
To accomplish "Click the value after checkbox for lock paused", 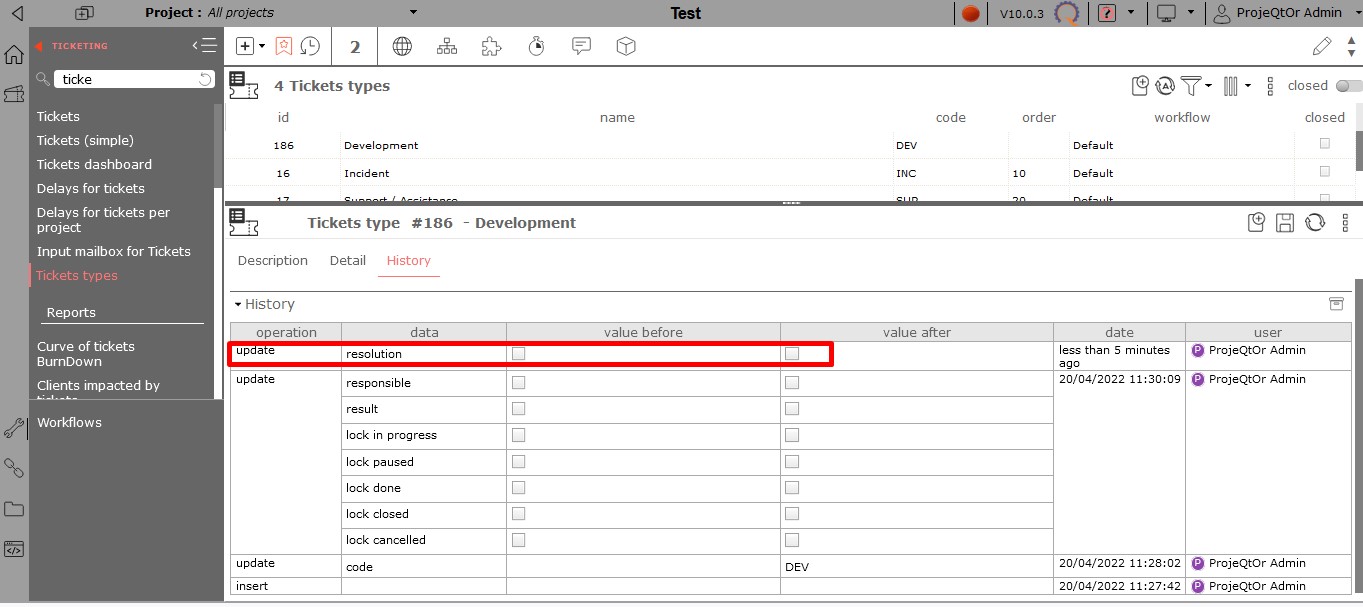I will click(792, 462).
